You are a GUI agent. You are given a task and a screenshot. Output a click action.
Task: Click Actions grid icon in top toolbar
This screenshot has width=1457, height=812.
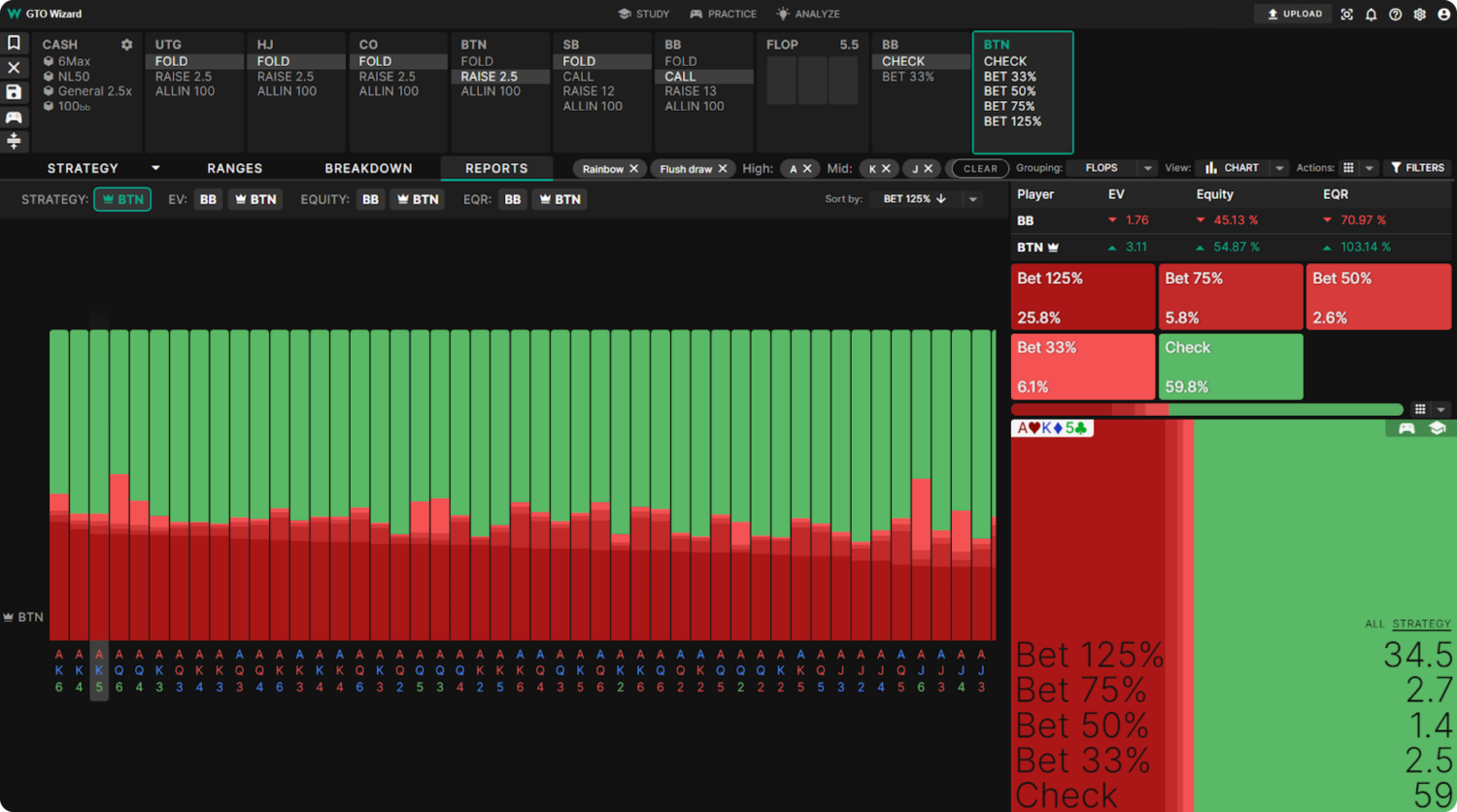click(x=1348, y=168)
